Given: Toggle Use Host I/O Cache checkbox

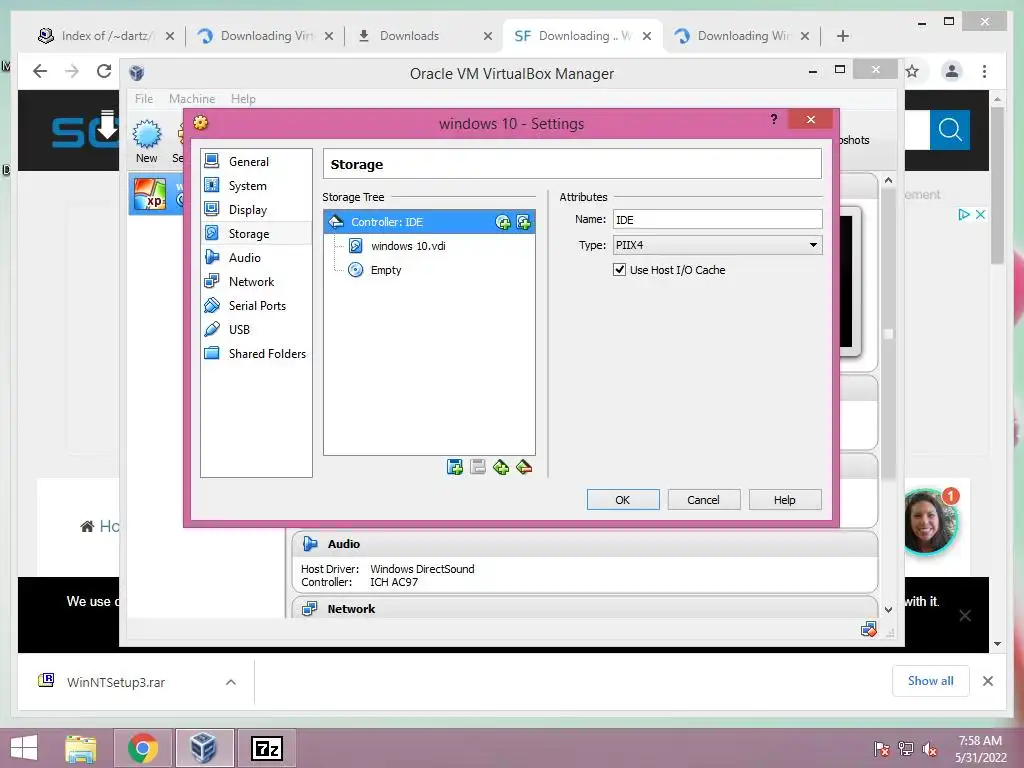Looking at the screenshot, I should 620,270.
